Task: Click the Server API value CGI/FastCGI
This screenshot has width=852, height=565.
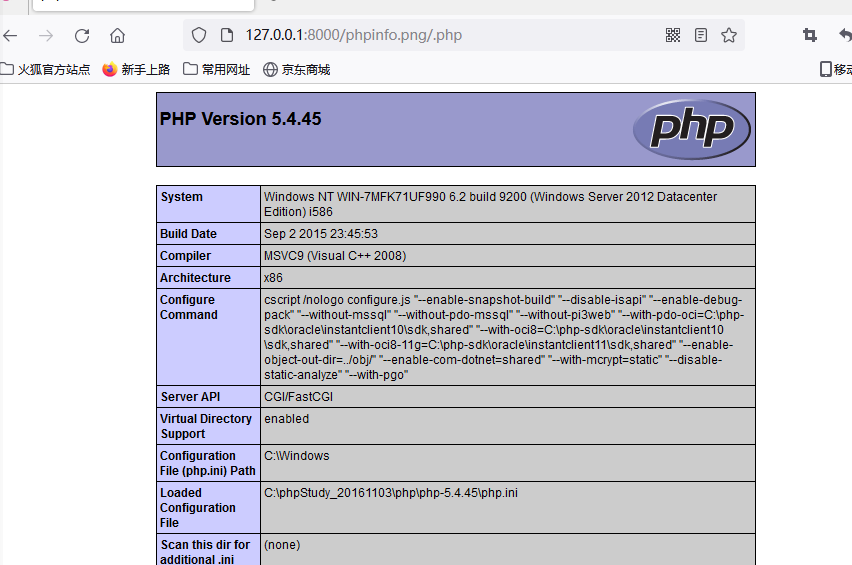Action: pos(298,397)
